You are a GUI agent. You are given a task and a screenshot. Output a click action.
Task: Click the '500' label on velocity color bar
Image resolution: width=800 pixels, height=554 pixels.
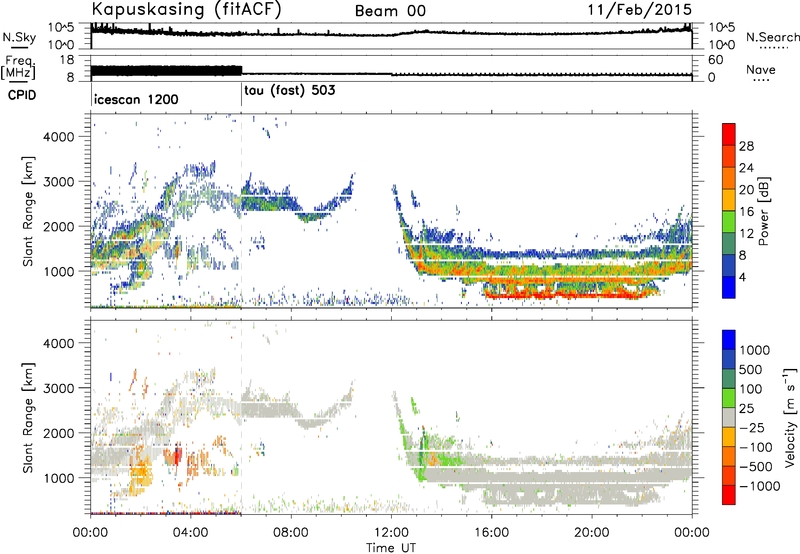tap(751, 369)
